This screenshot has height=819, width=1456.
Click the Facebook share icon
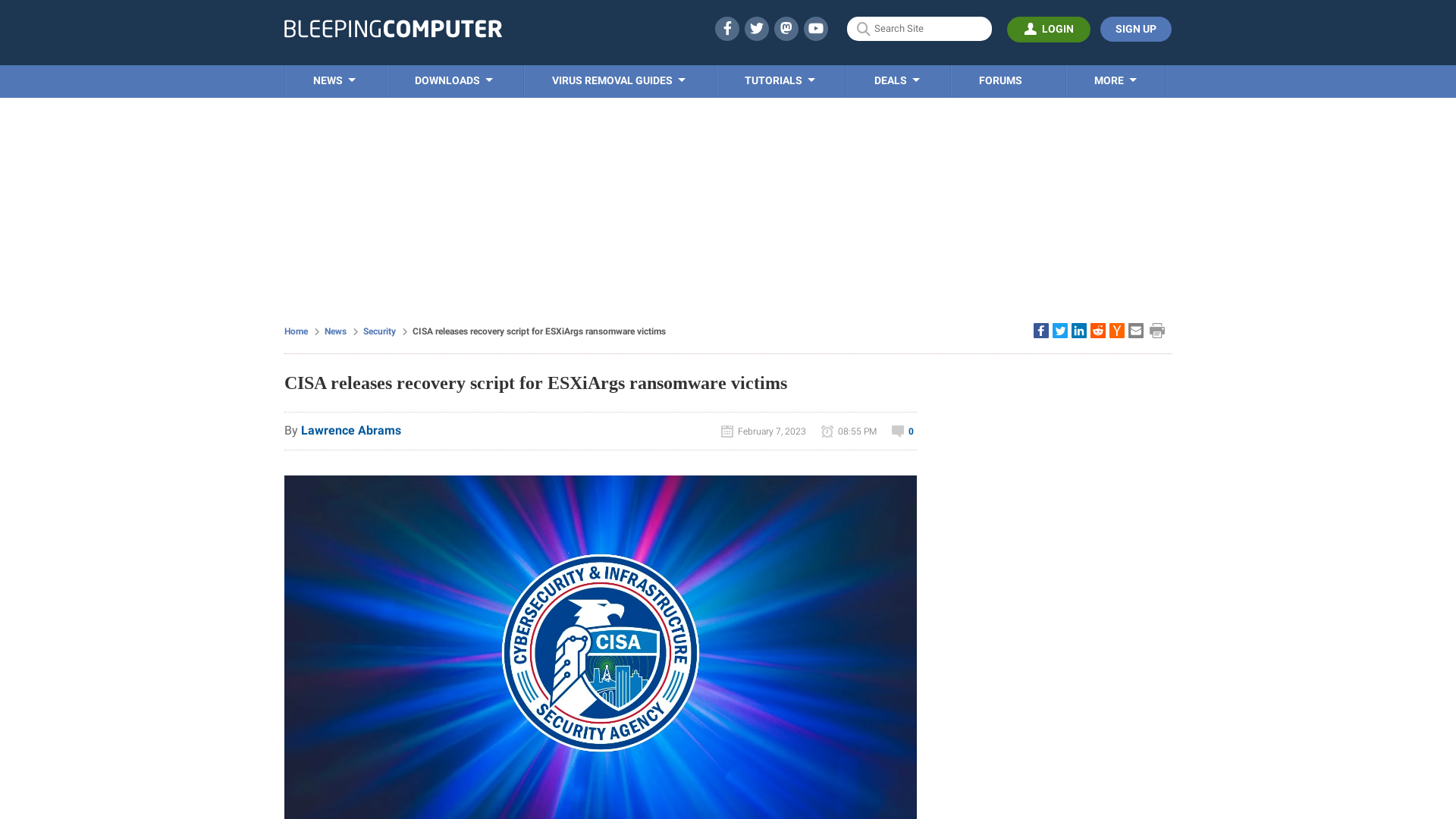(1041, 330)
